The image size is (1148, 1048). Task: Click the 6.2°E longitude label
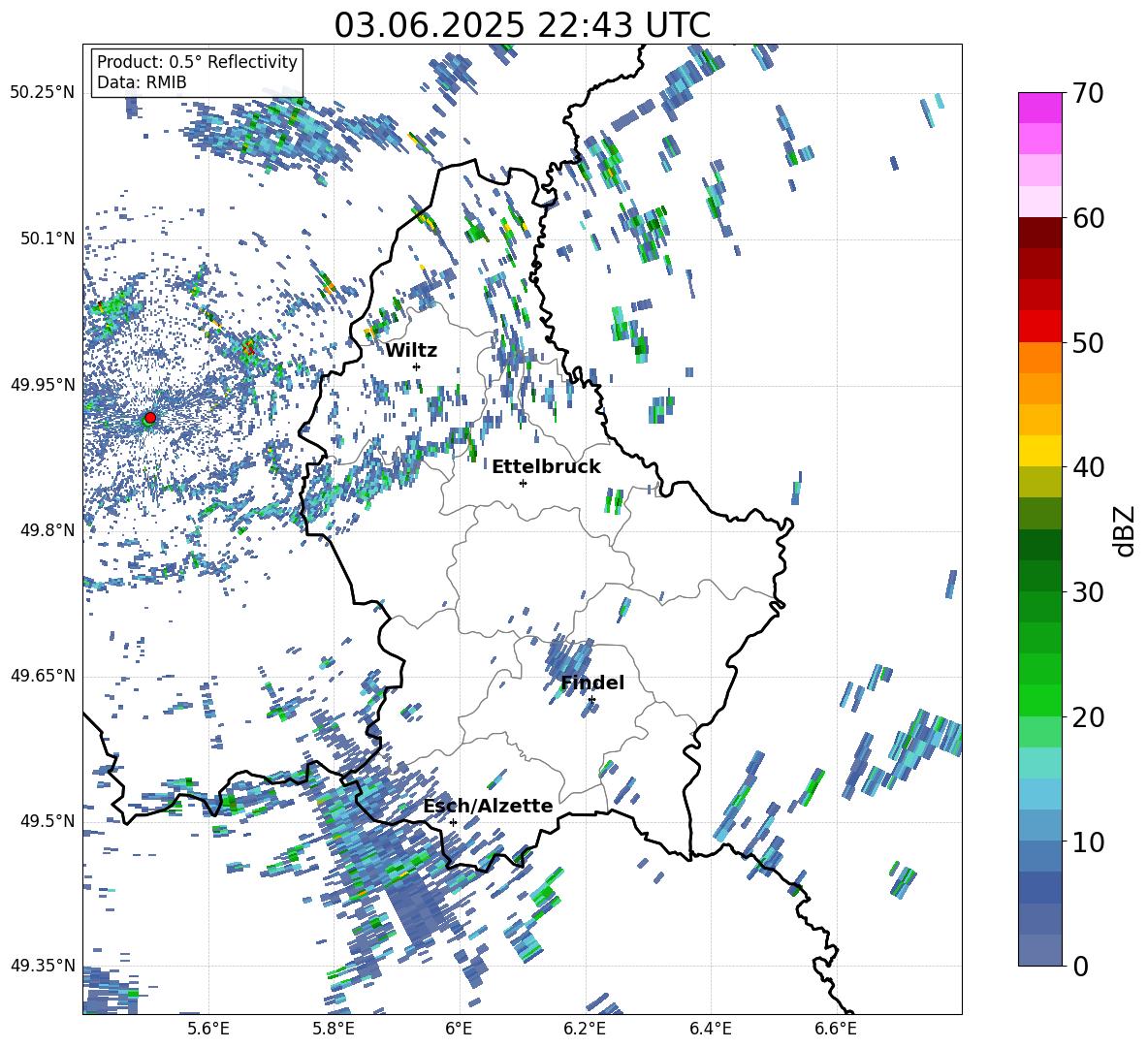[x=585, y=1029]
